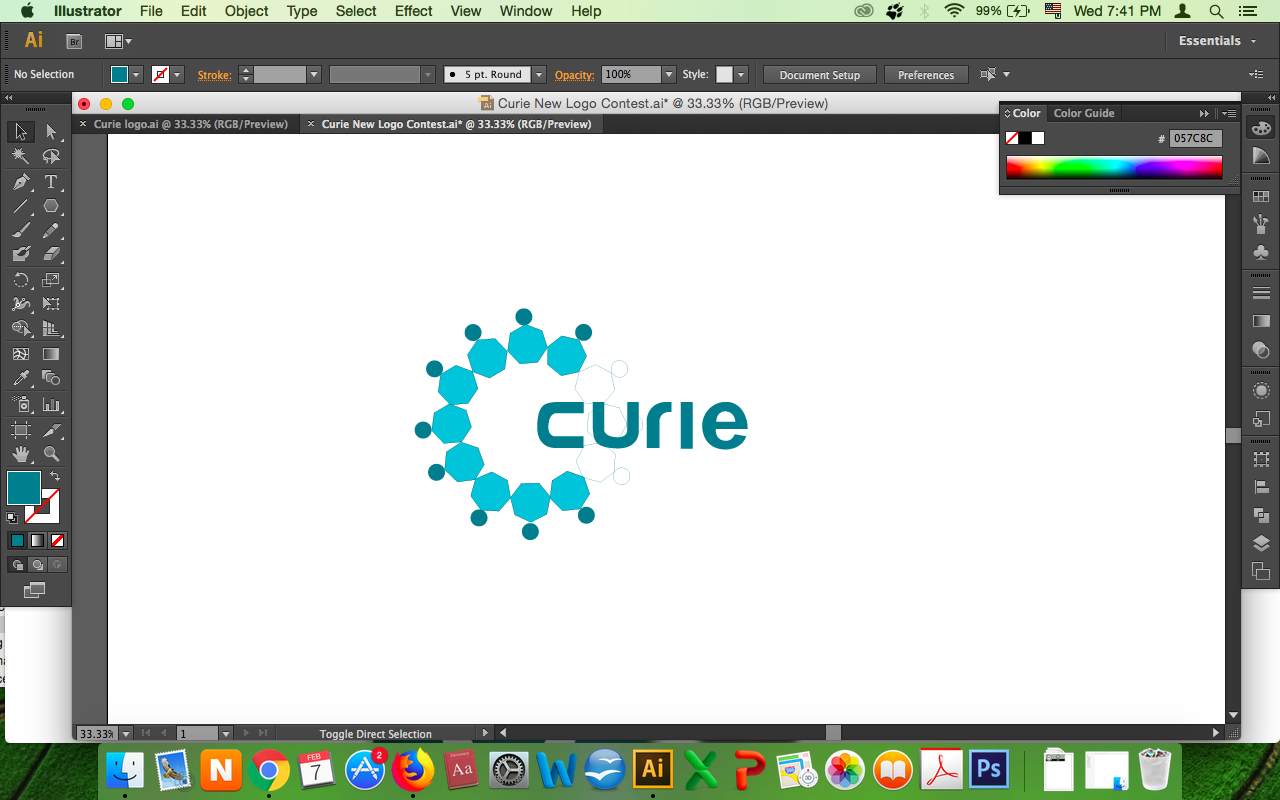Screen dimensions: 1280x800
Task: Activate the Scale tool
Action: (51, 280)
